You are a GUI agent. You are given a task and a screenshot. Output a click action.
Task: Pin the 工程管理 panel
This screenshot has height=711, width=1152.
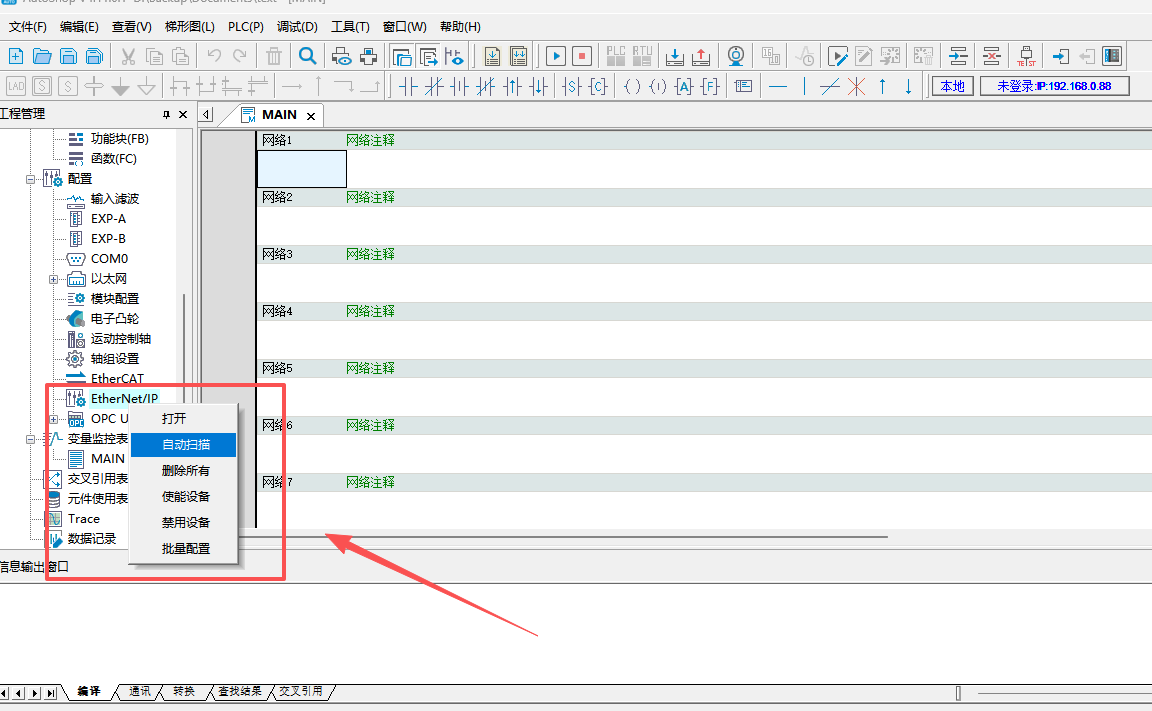[166, 115]
